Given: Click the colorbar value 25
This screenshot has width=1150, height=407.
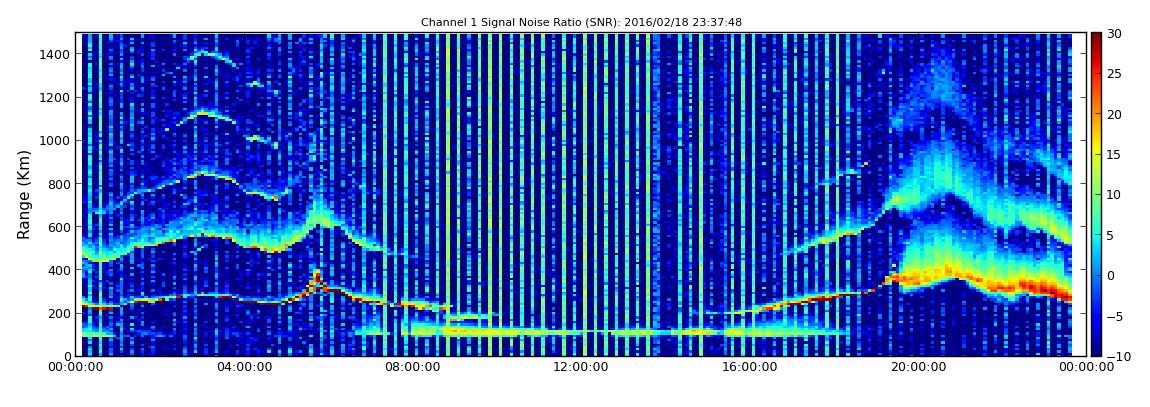Looking at the screenshot, I should click(1114, 74).
